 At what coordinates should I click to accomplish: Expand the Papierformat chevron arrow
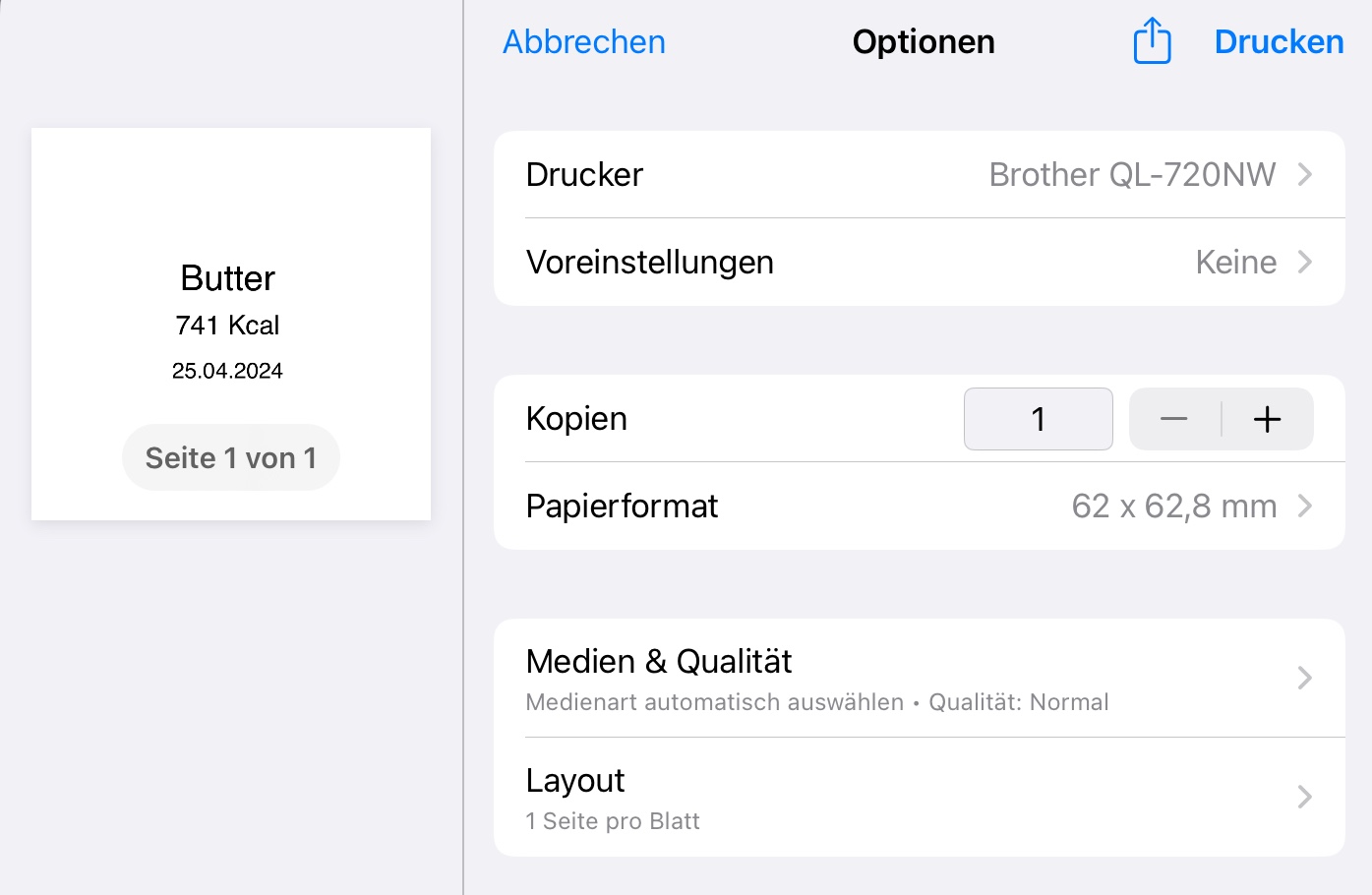tap(1305, 507)
